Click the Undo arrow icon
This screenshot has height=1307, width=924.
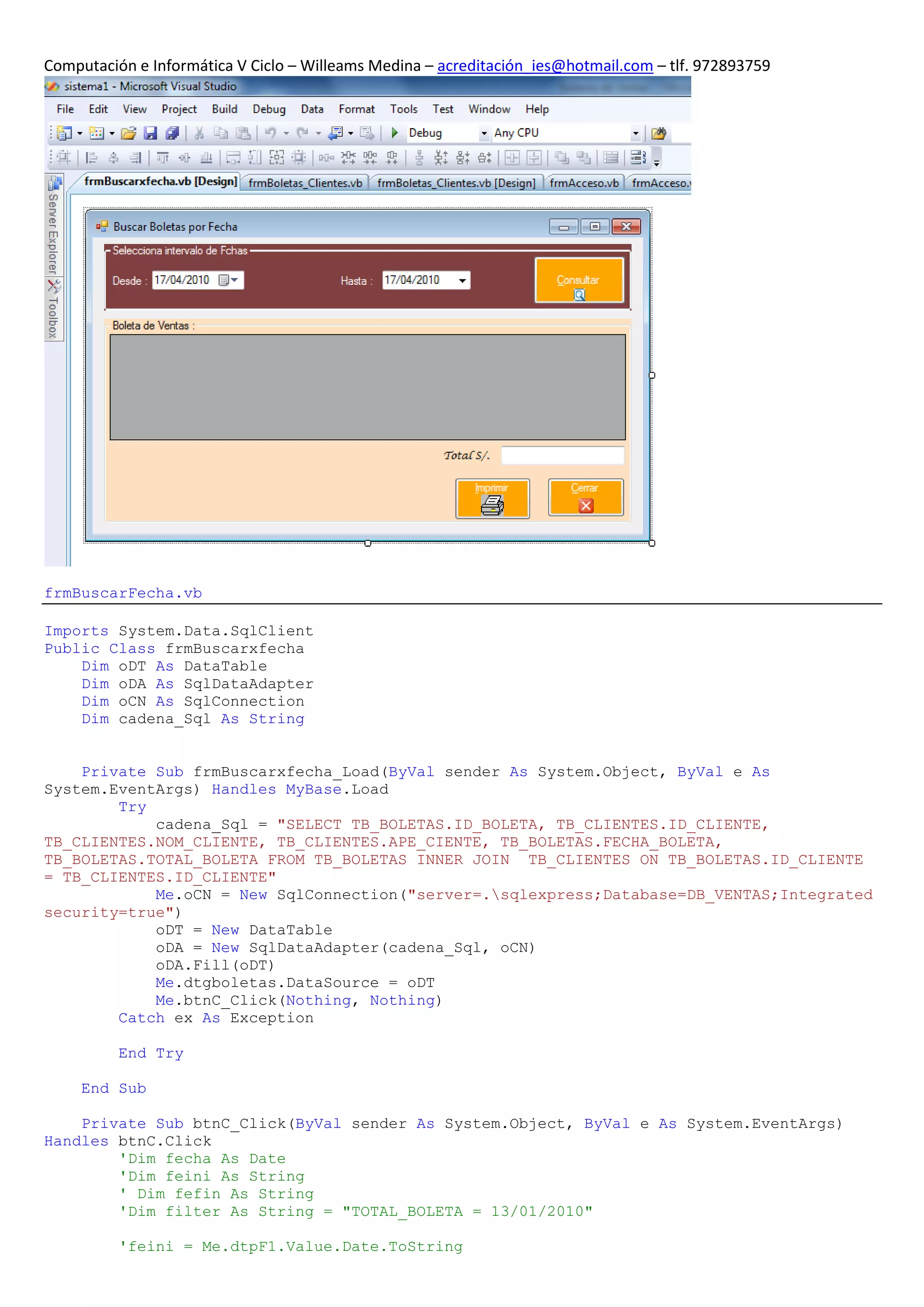271,133
